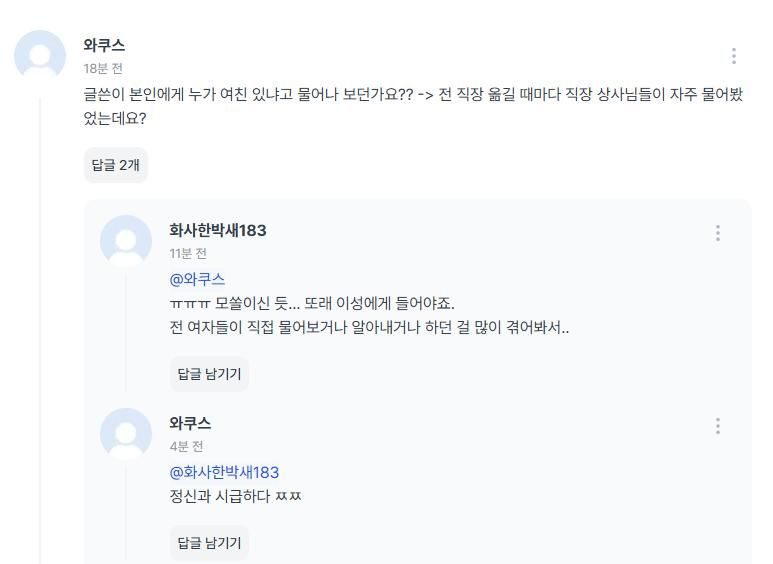The image size is (773, 564).
Task: Collapse the 답글 2개 replies
Action: [116, 165]
